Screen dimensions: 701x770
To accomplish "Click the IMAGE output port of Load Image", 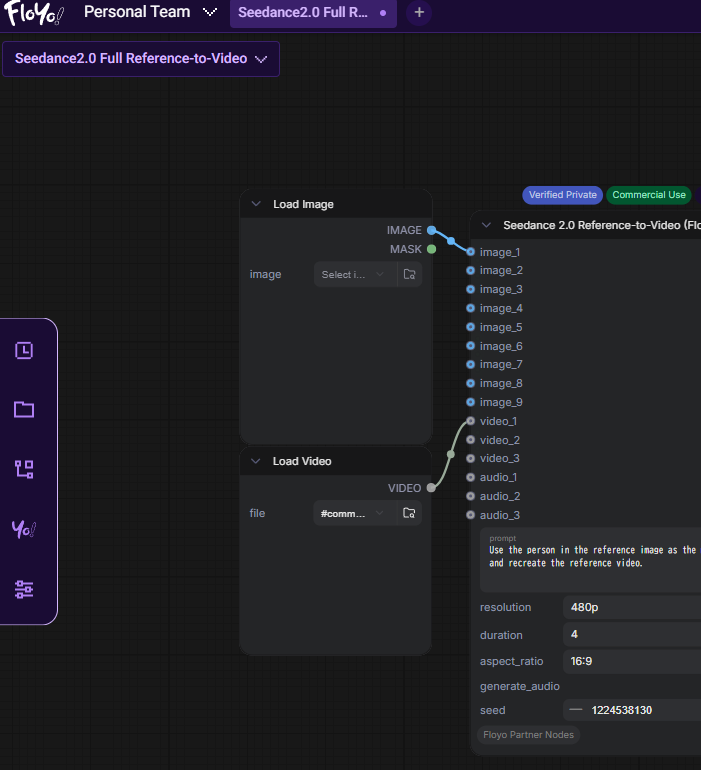I will pyautogui.click(x=431, y=230).
